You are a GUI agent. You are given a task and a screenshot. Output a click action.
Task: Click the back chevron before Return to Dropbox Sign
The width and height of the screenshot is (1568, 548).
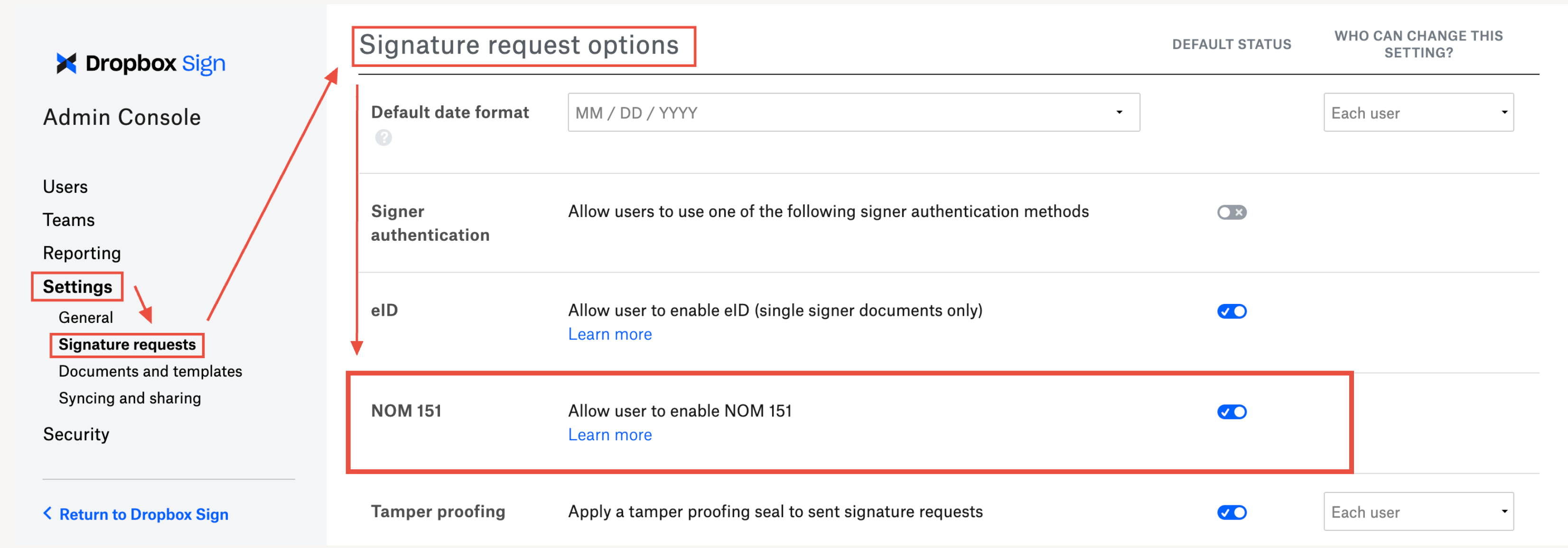48,514
